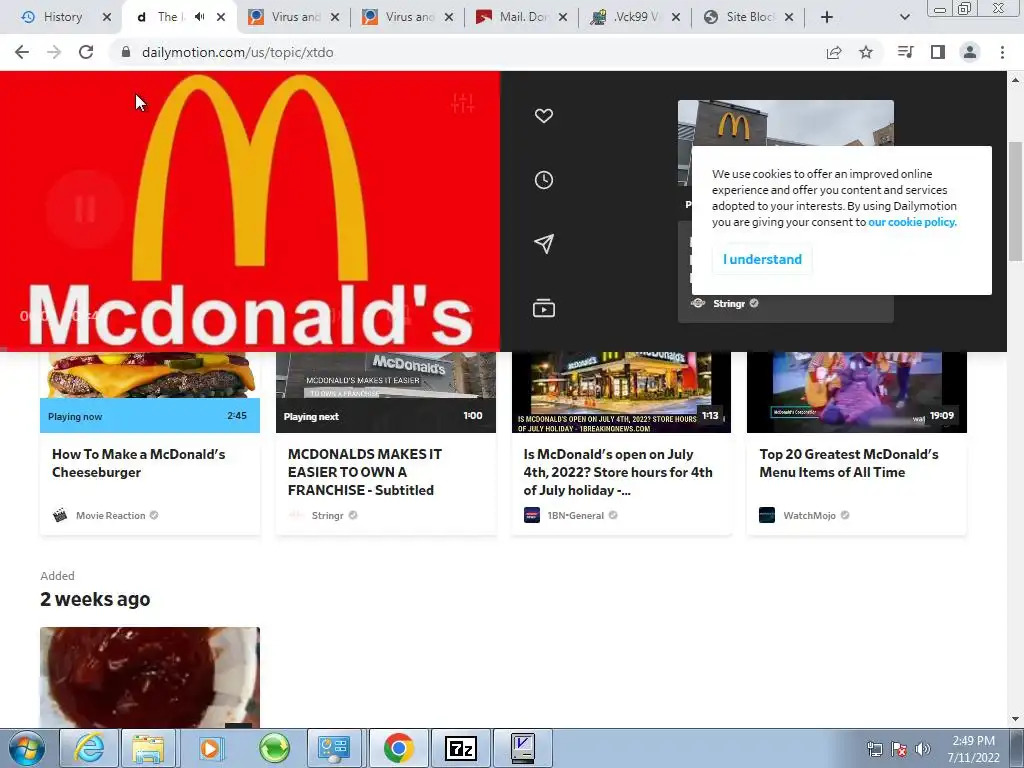Switch to the Mail tab
This screenshot has height=768, width=1024.
coord(523,17)
